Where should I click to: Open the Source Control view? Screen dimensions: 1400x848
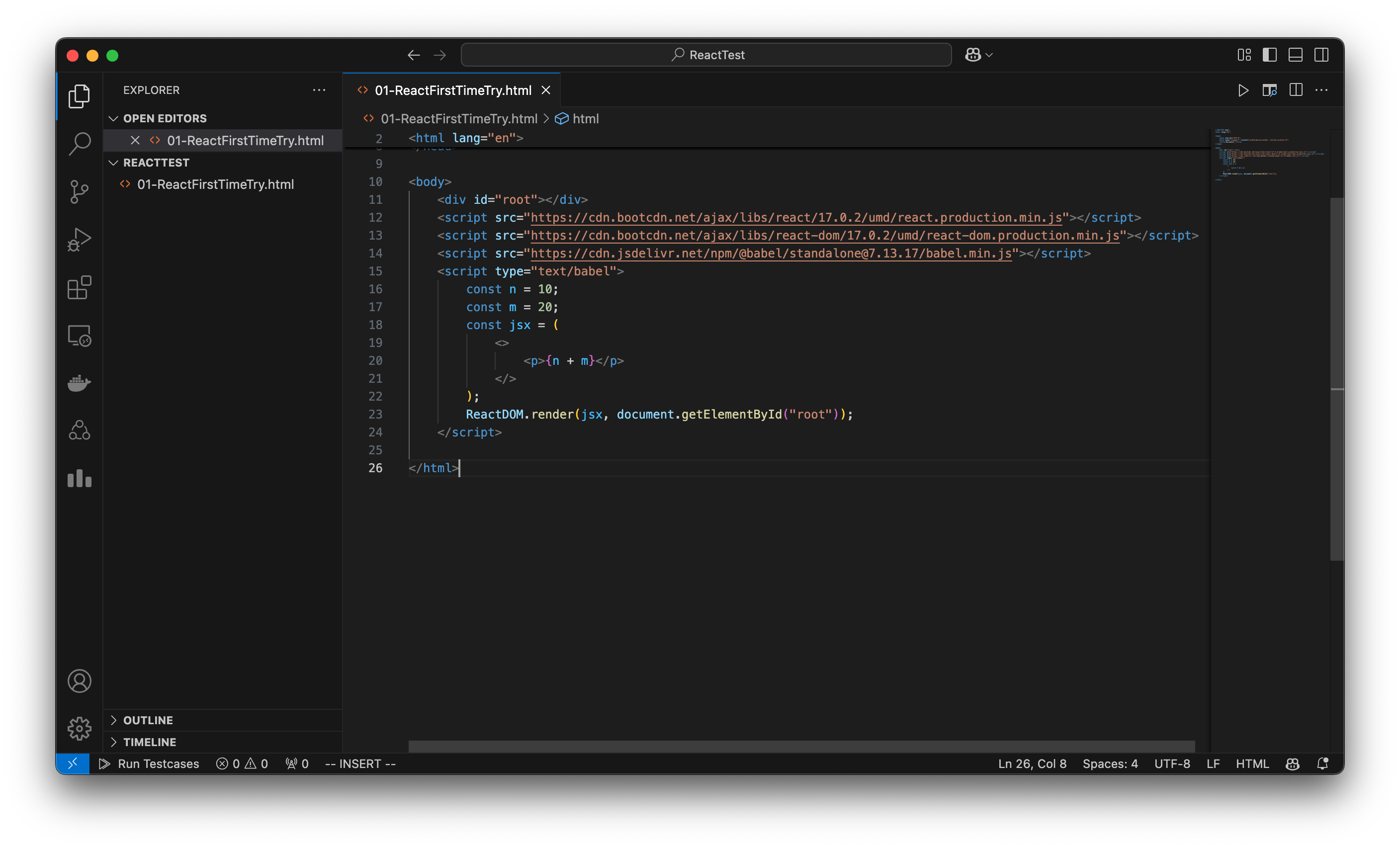click(x=79, y=191)
